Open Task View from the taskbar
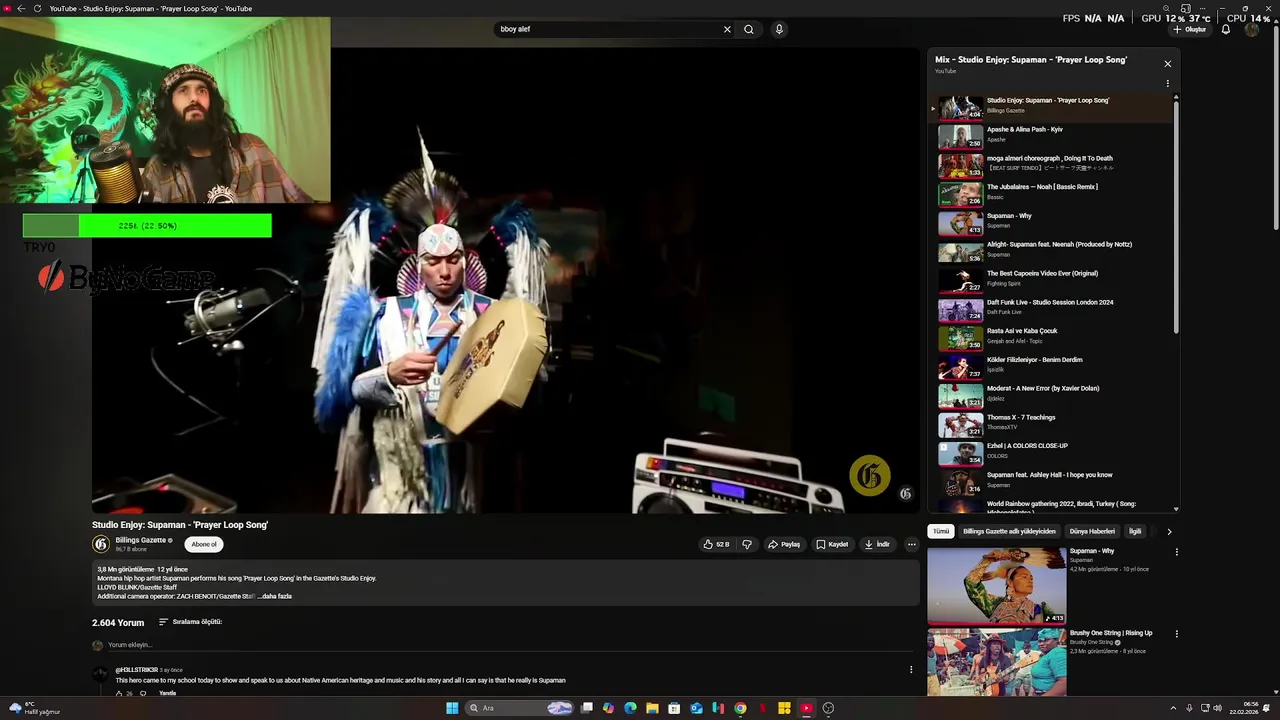Screen dimensions: 1280x720 coord(587,708)
